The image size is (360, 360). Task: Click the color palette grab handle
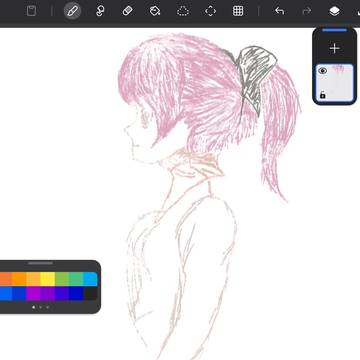click(x=40, y=263)
